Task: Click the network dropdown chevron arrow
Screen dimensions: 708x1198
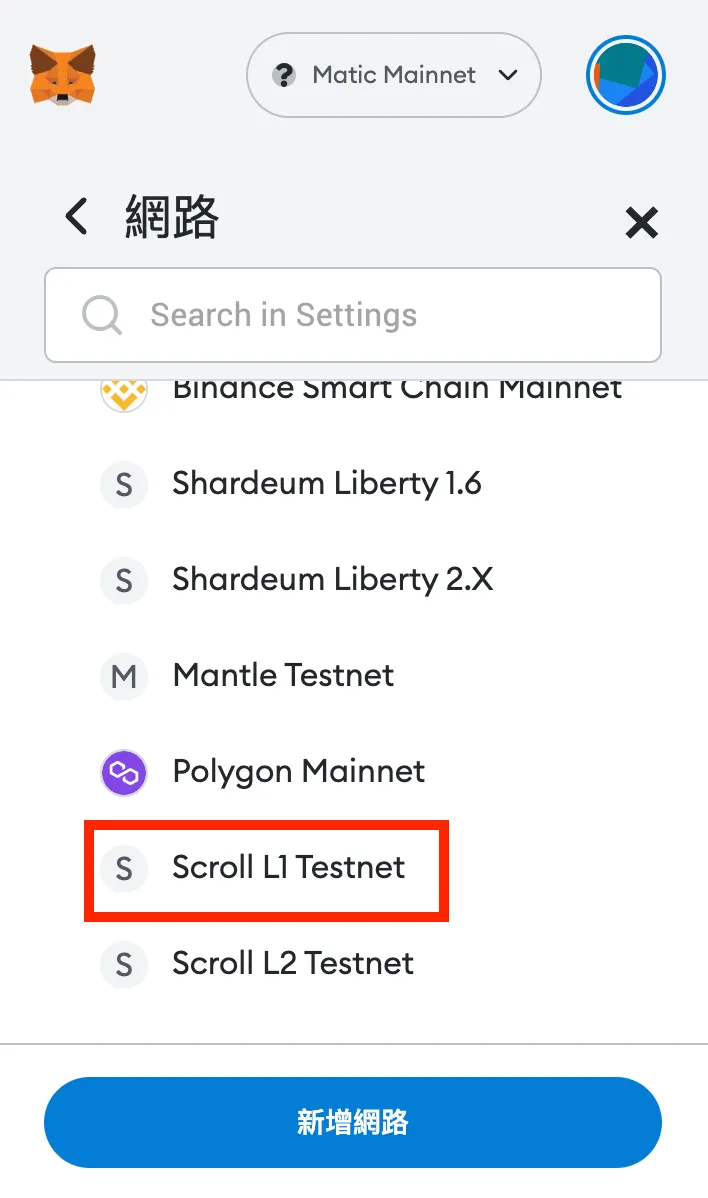Action: (x=508, y=75)
